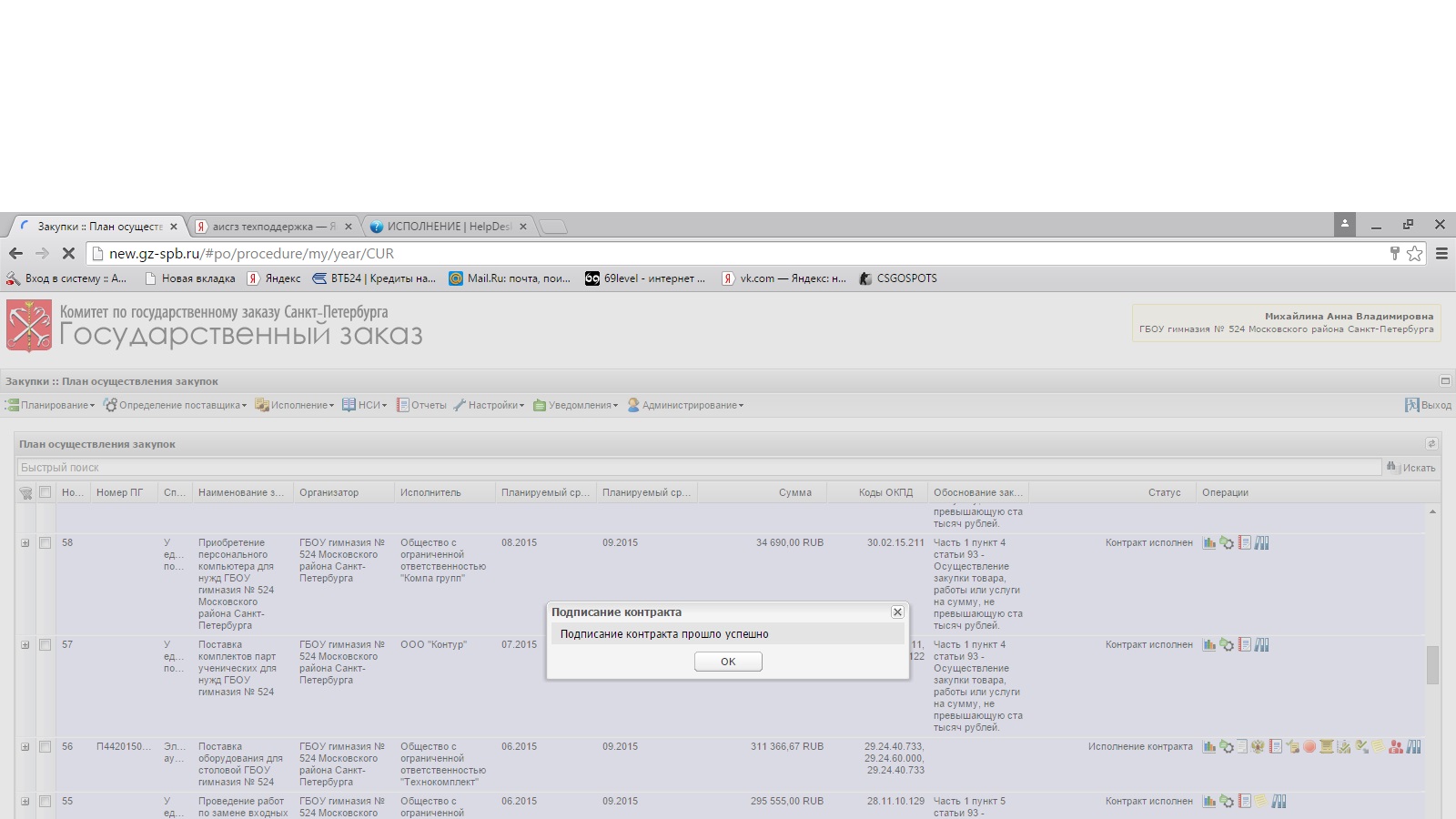Screen dimensions: 1456x819
Task: Open the notebook document icon for row 57
Action: click(1244, 645)
